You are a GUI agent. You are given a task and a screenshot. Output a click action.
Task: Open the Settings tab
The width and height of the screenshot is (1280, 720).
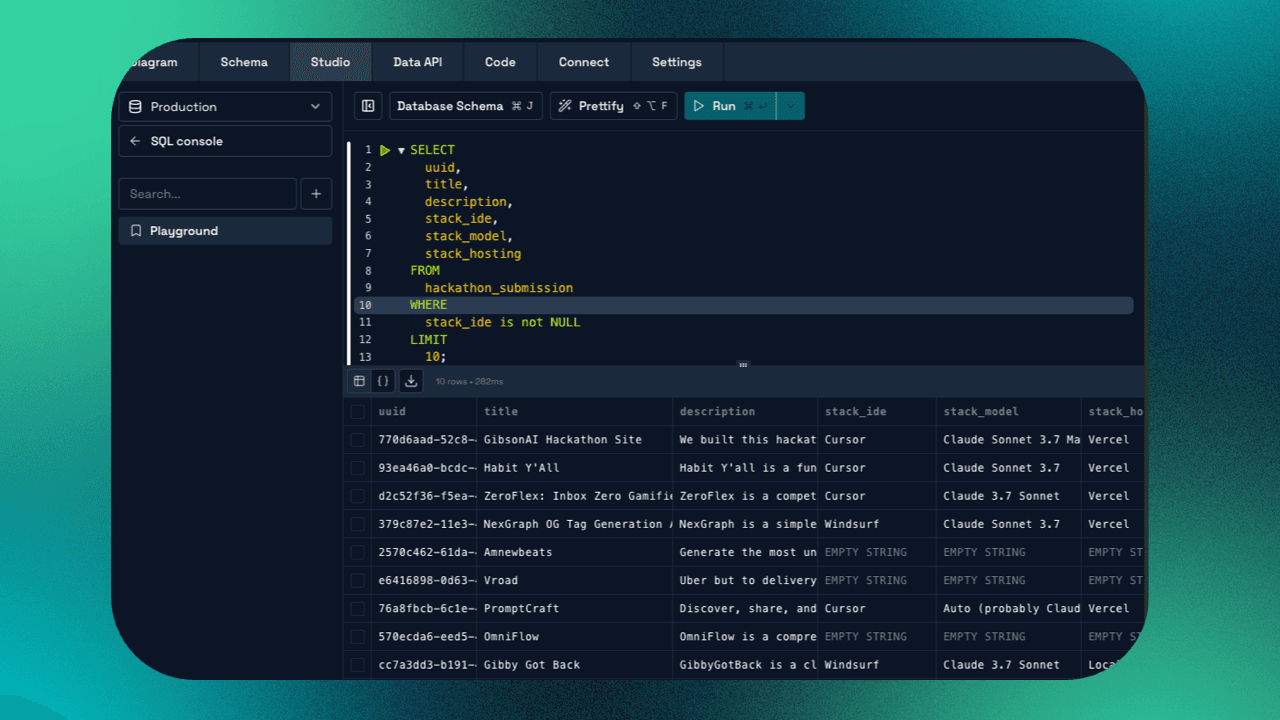pyautogui.click(x=677, y=62)
